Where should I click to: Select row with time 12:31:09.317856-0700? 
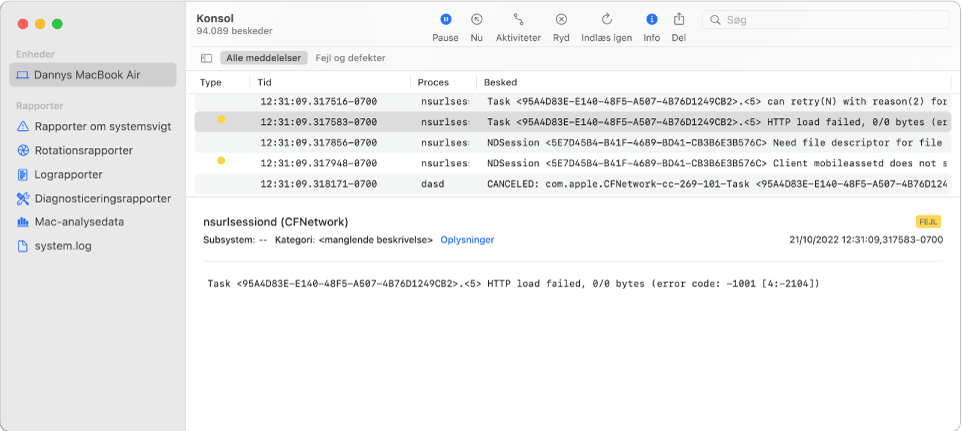(572, 142)
